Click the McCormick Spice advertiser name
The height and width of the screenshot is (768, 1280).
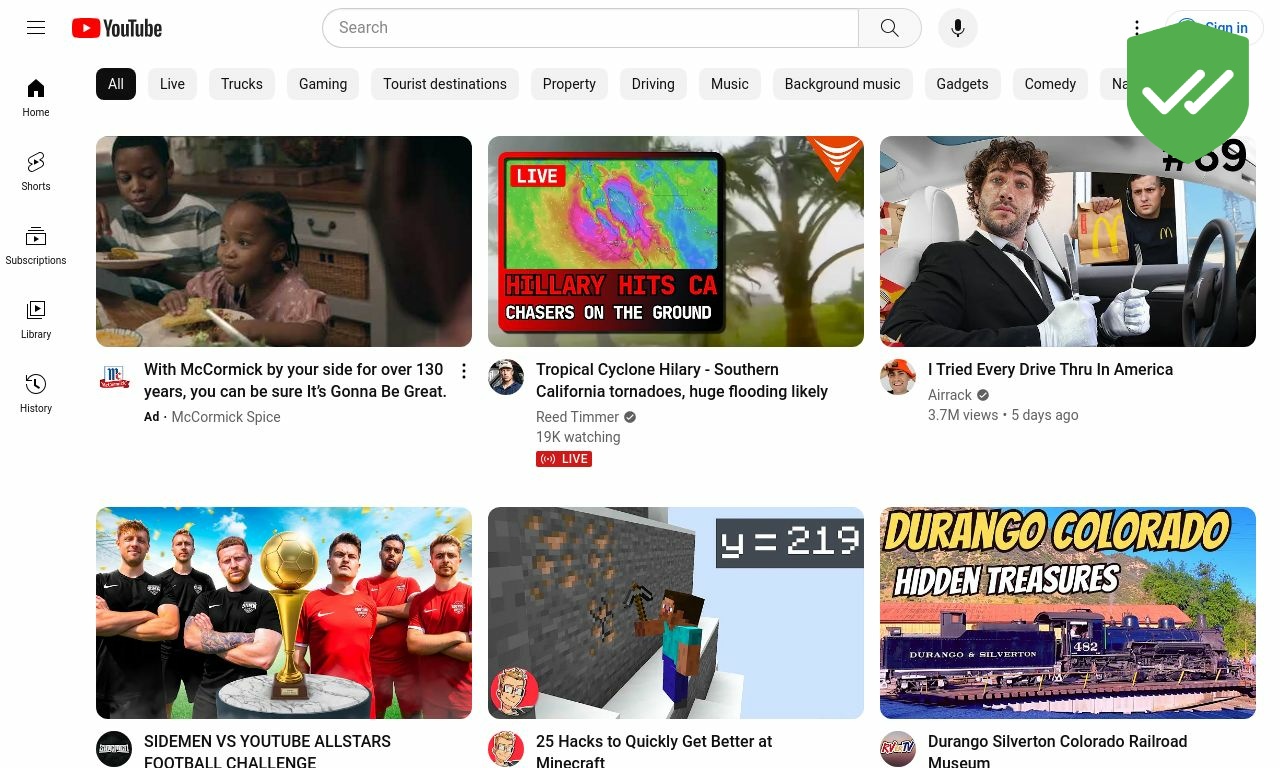(226, 417)
